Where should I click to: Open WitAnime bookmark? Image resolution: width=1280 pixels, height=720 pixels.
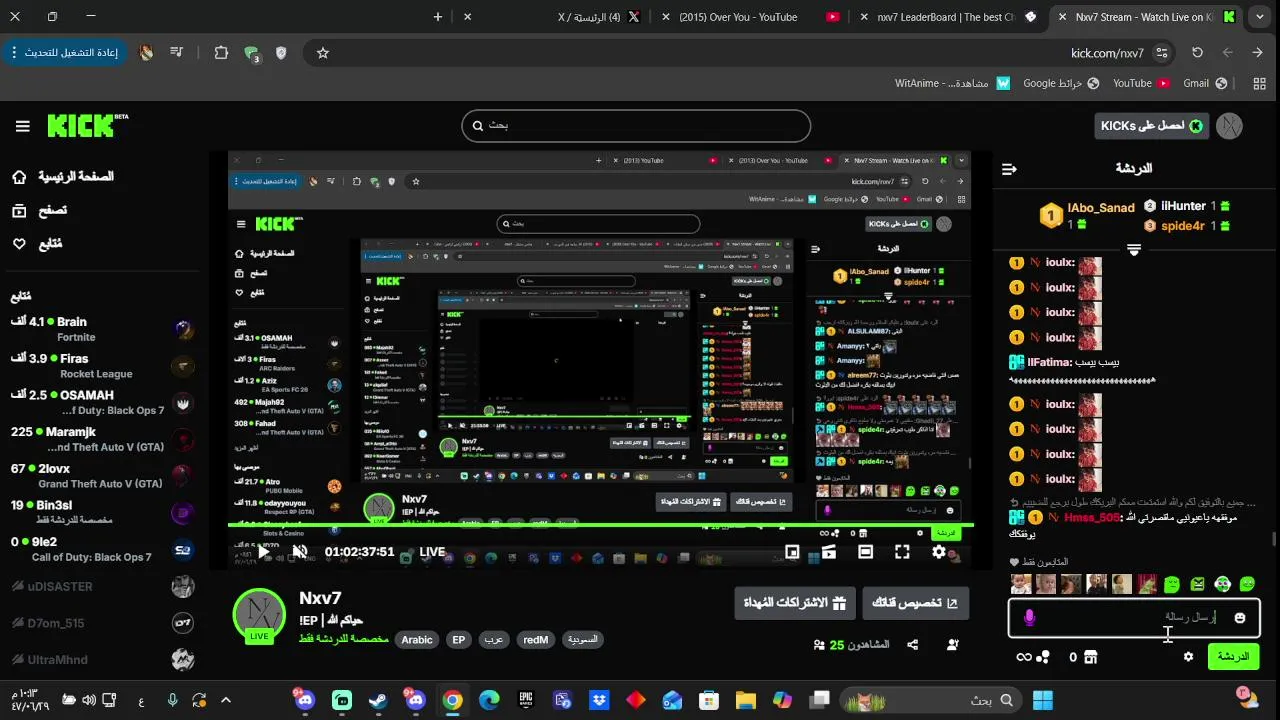click(x=953, y=83)
